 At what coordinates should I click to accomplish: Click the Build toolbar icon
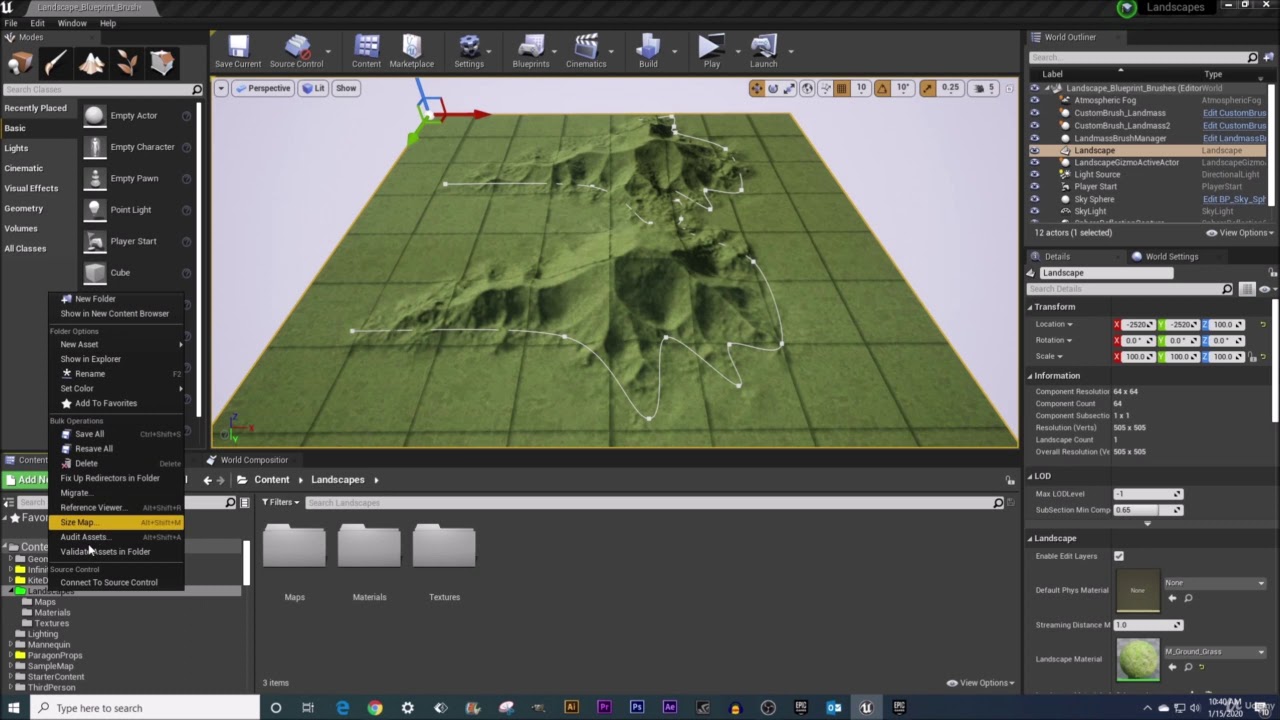pos(648,46)
